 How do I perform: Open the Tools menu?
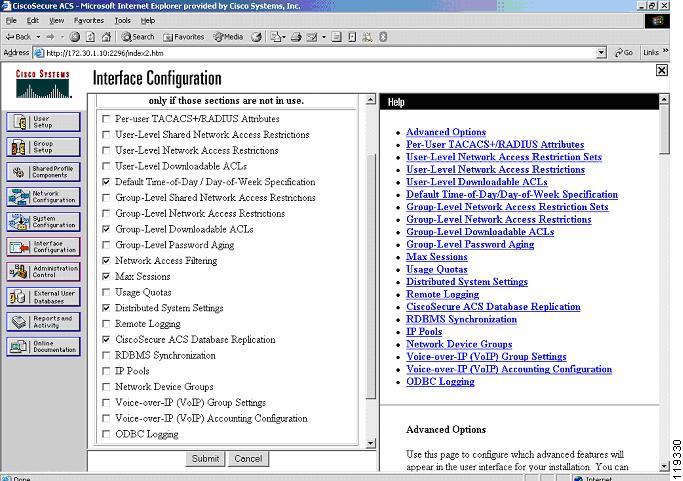click(122, 20)
